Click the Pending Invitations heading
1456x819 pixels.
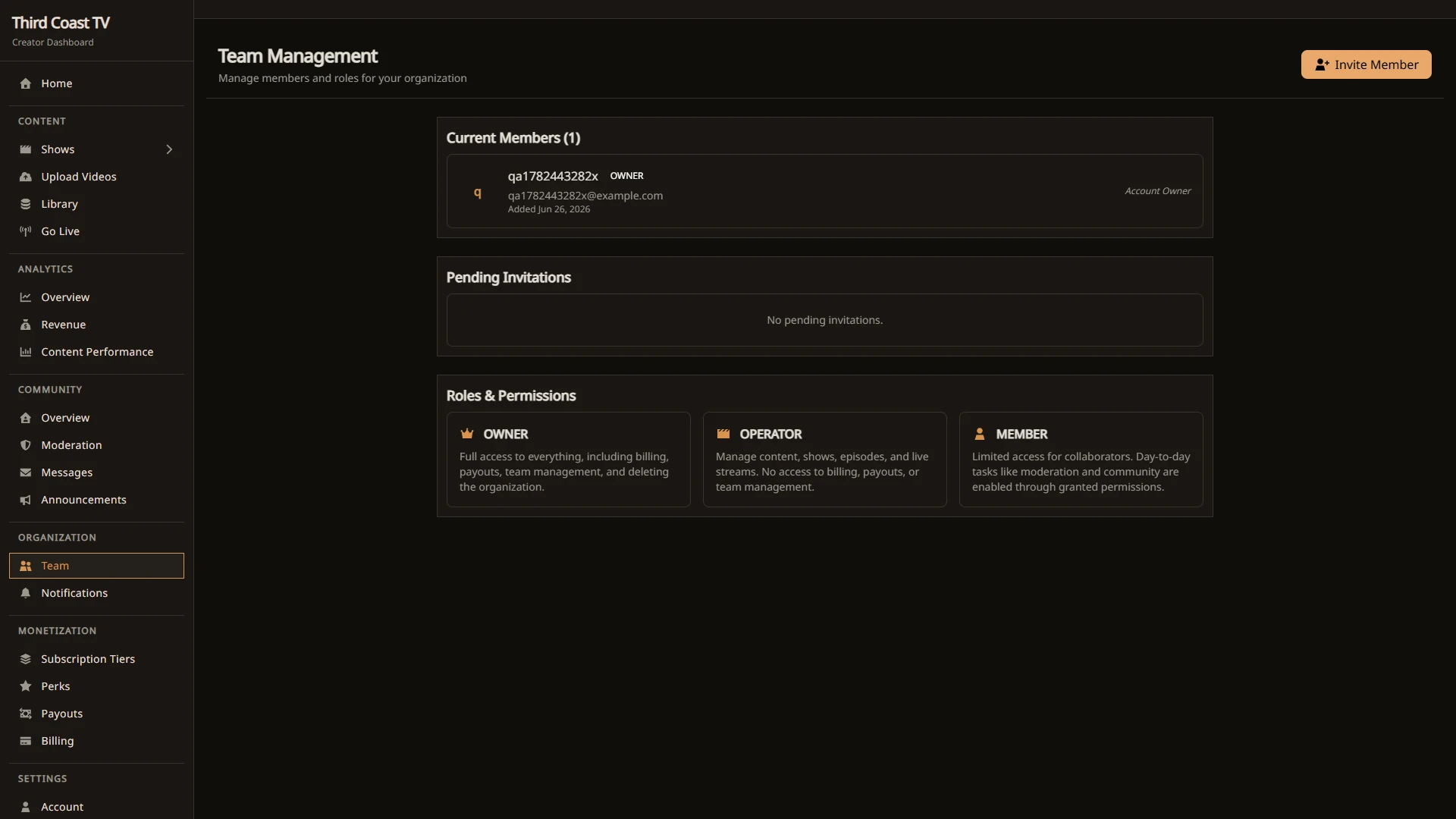click(x=508, y=278)
